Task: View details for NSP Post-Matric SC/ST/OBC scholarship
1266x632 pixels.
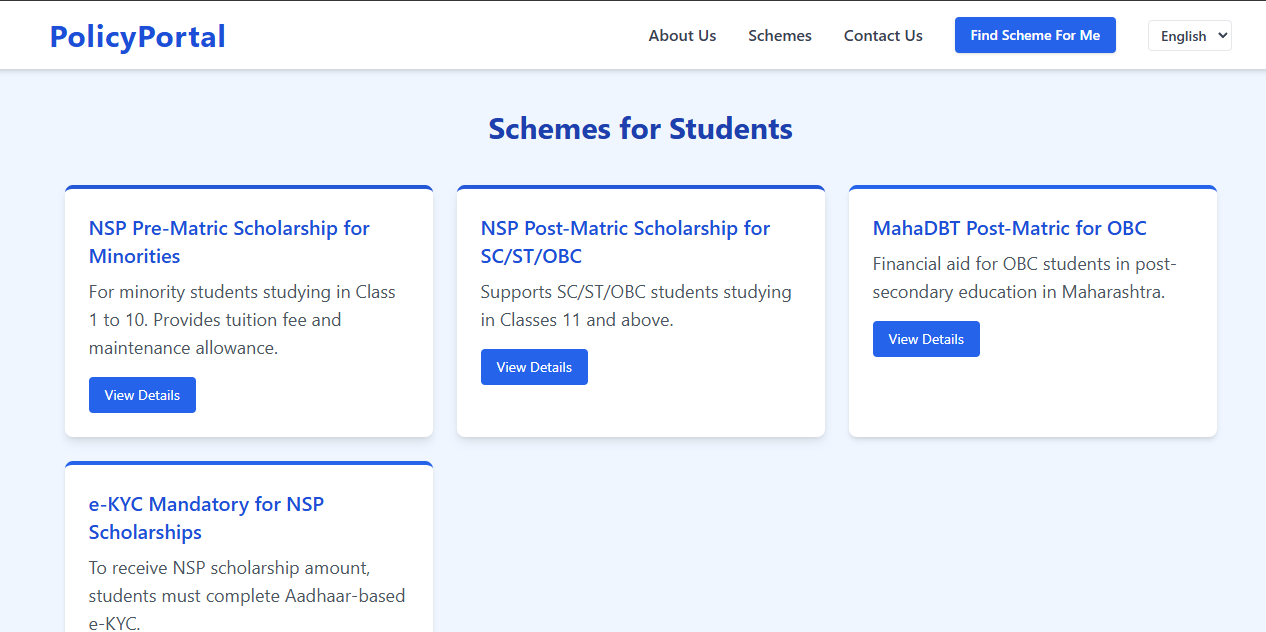Action: point(534,367)
